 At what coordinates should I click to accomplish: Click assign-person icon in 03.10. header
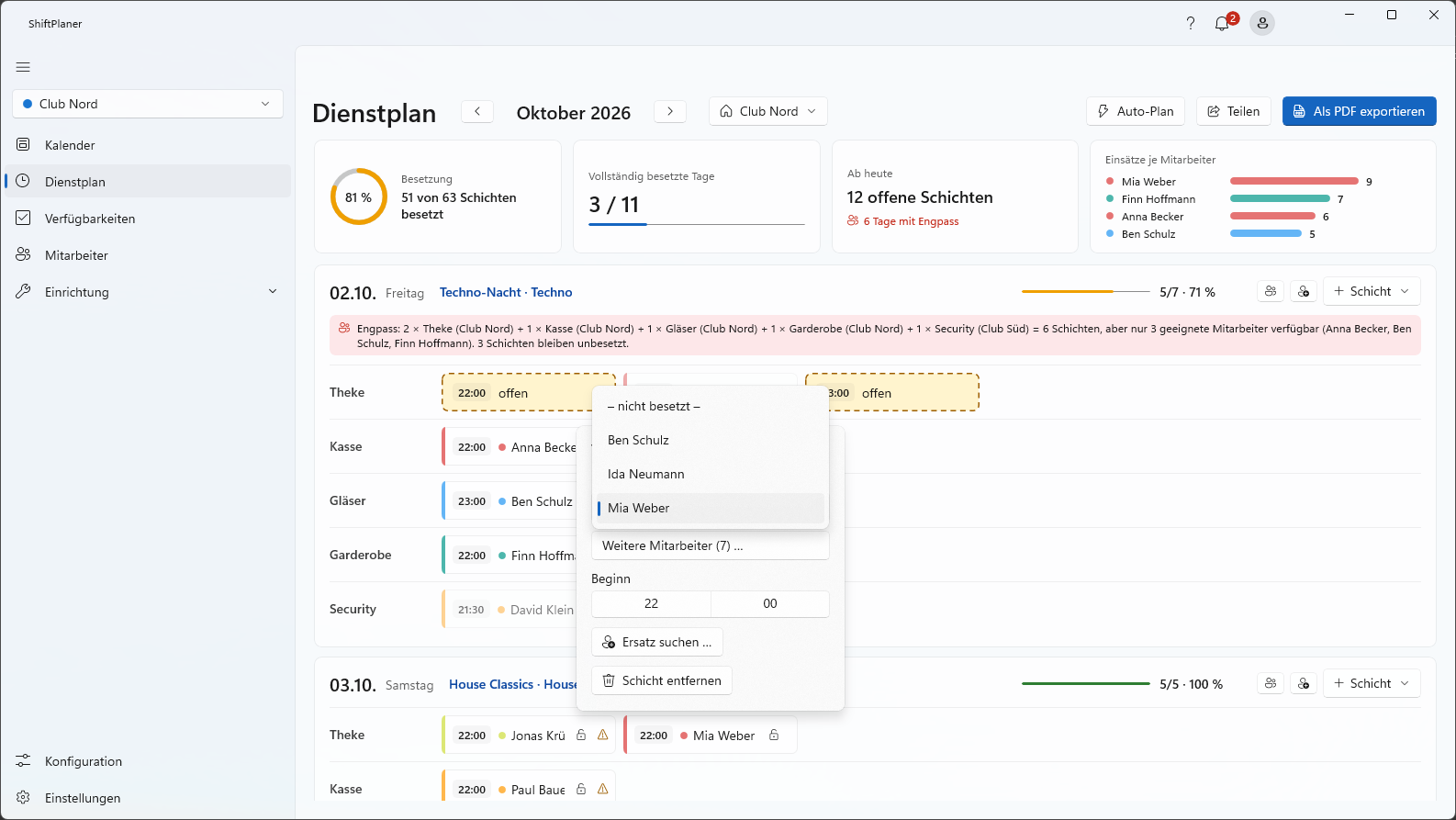tap(1304, 683)
